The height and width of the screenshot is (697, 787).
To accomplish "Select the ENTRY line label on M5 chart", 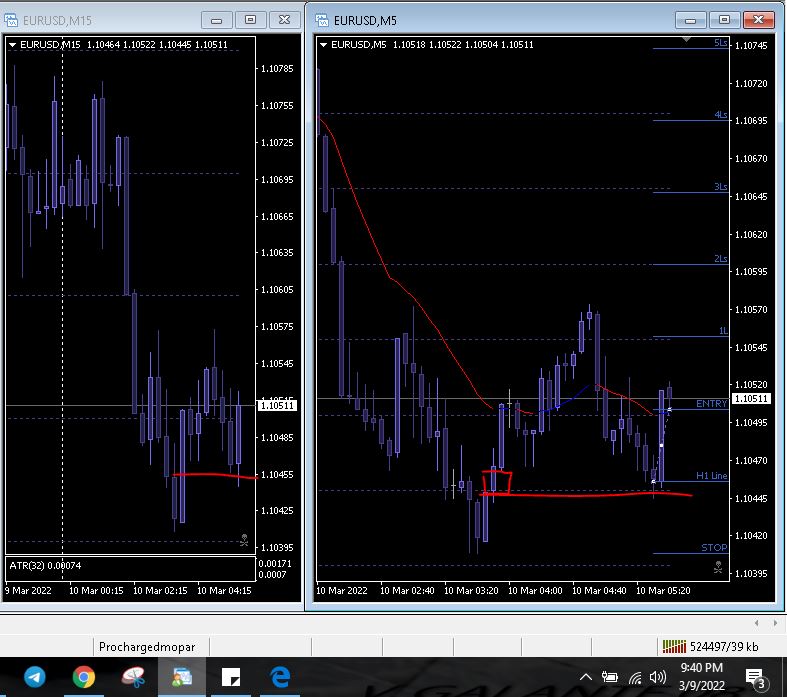I will click(x=711, y=403).
